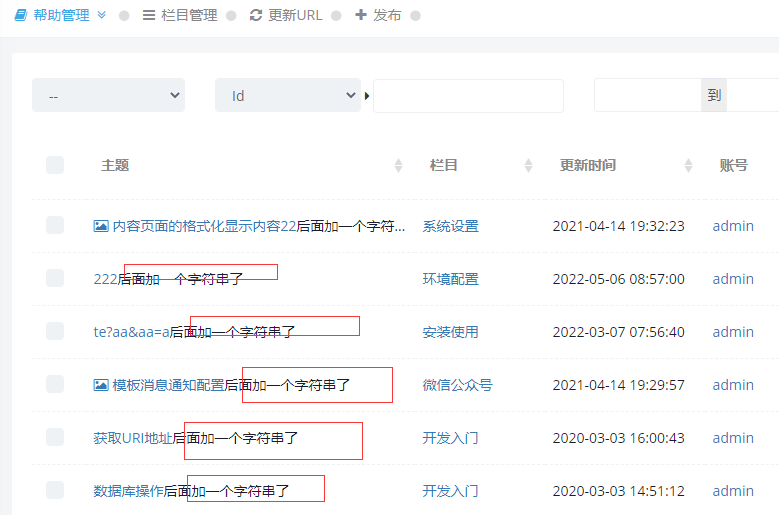Viewport: 779px width, 515px height.
Task: Click the 微信公众号 category link
Action: pos(458,385)
